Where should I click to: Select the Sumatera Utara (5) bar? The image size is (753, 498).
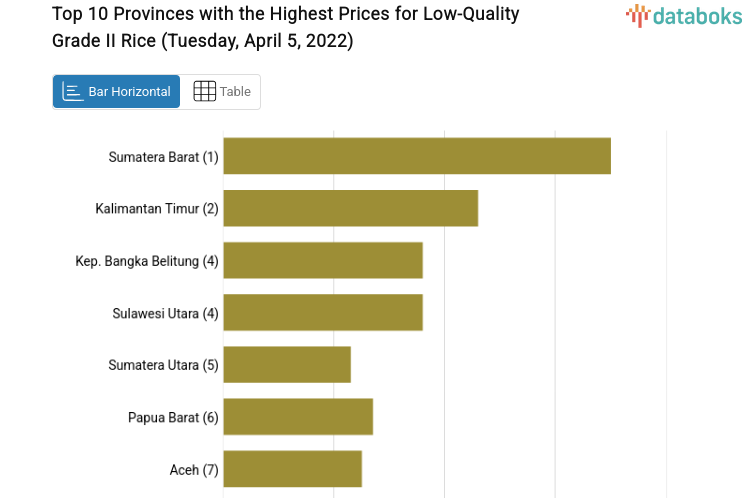pos(287,364)
